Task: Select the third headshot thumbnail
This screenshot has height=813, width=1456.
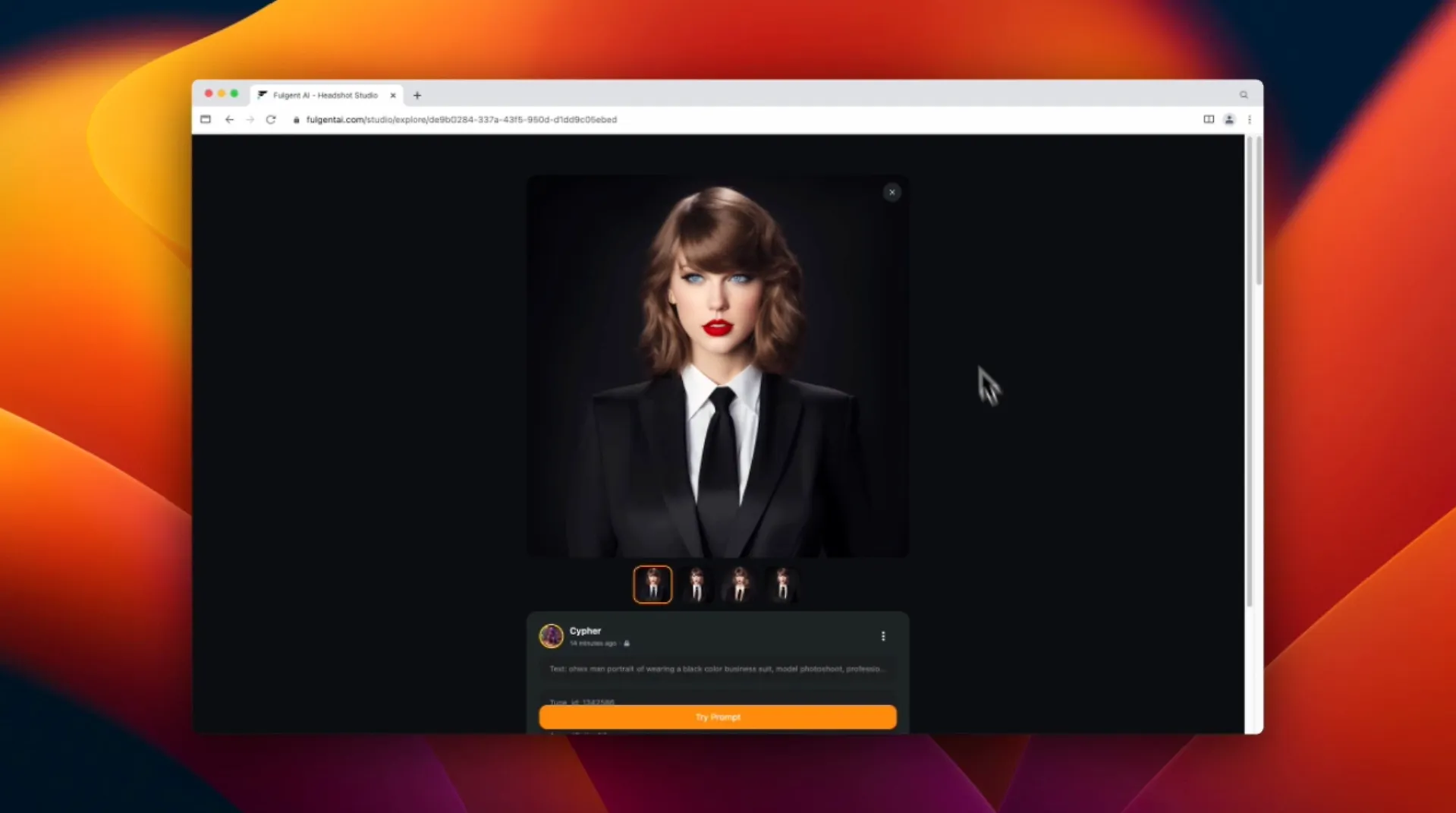Action: click(739, 585)
